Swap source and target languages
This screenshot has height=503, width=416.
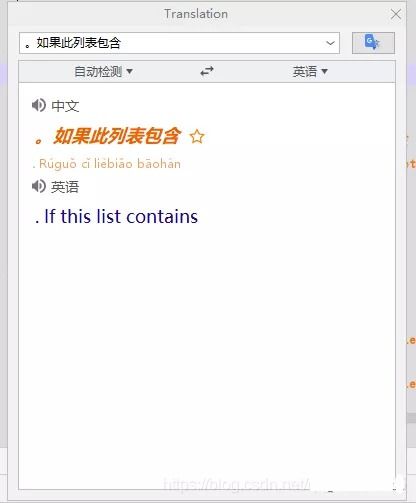coord(207,71)
